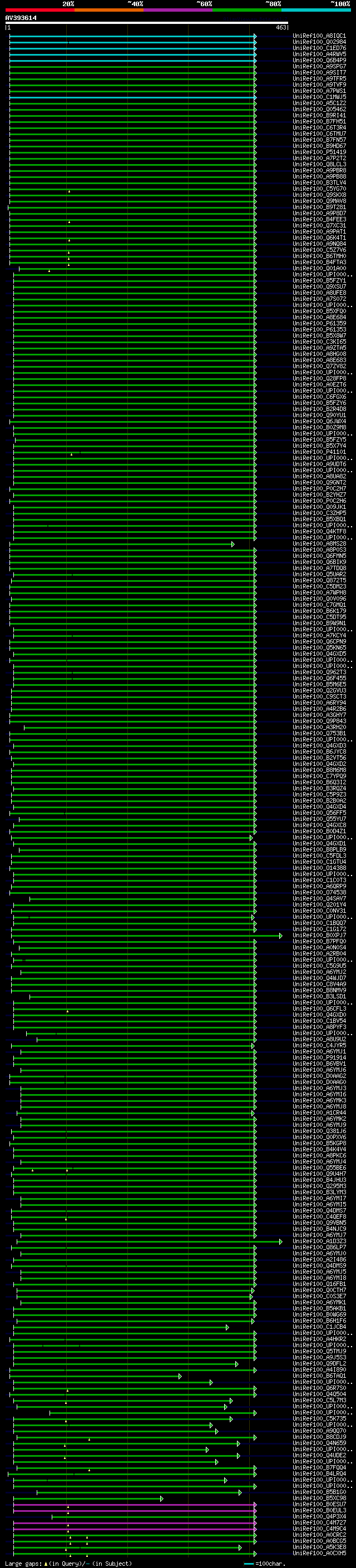Image resolution: width=356 pixels, height=1568 pixels.
Task: Select the label UniRef100_A0CRC2
Action: 319,1535
